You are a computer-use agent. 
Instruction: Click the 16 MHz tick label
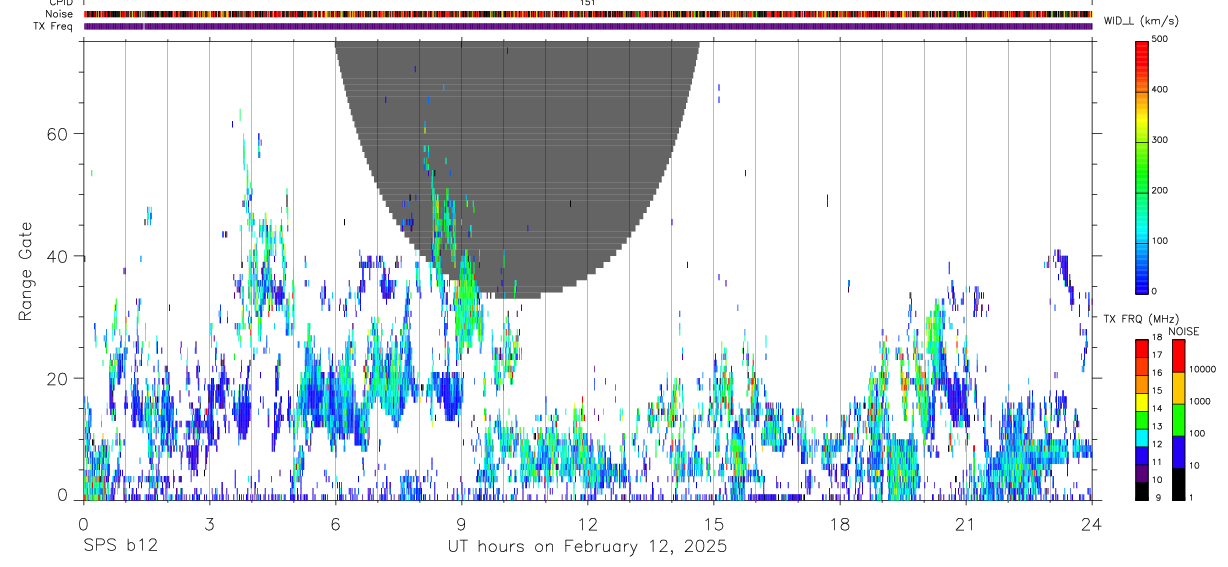pos(1157,373)
